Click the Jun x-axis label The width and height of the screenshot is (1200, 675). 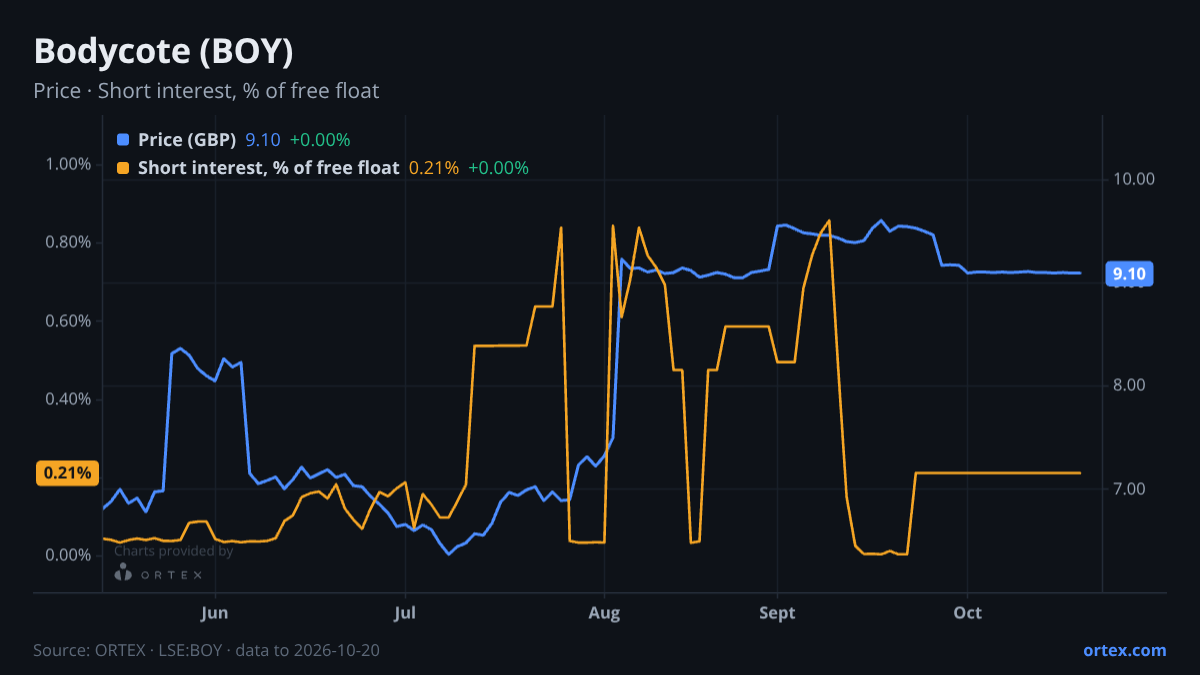[216, 613]
